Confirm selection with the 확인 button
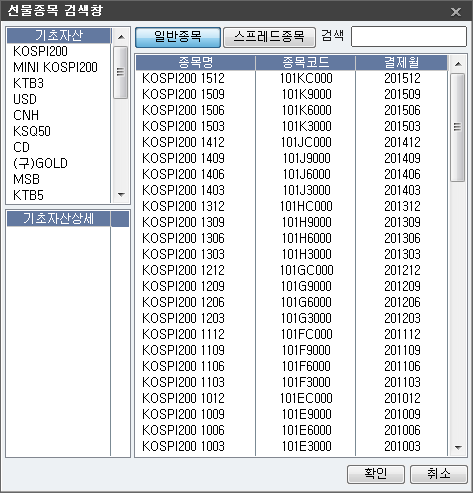473x493 pixels. point(376,474)
